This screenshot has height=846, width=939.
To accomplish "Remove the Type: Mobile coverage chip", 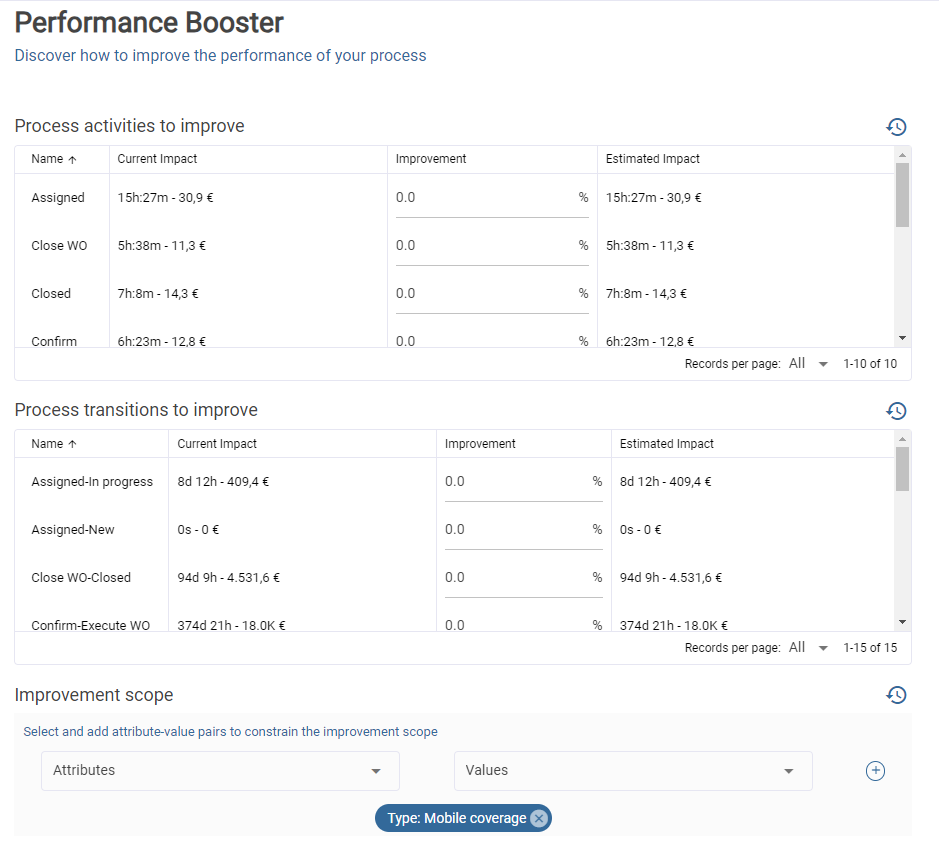I will coord(539,818).
